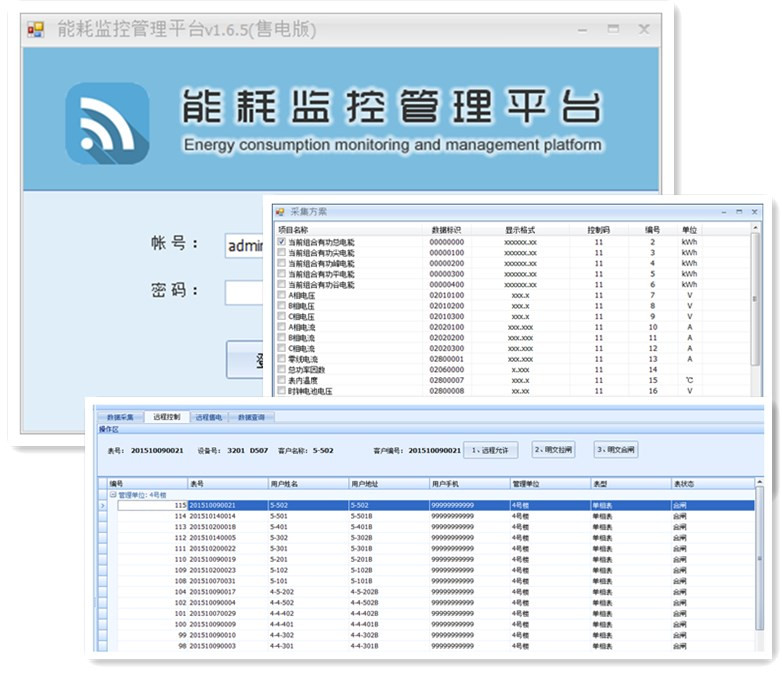This screenshot has width=782, height=680.
Task: Switch to the 数据采集 tab
Action: coord(120,418)
